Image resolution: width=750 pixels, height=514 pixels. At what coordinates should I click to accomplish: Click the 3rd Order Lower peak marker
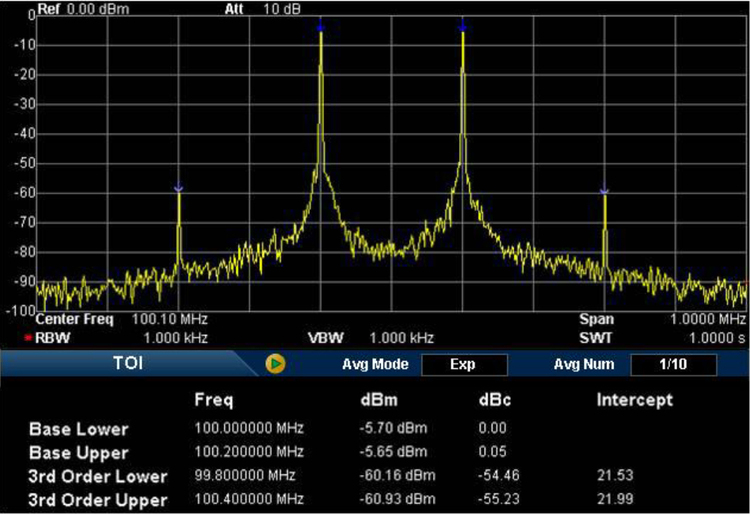point(178,188)
